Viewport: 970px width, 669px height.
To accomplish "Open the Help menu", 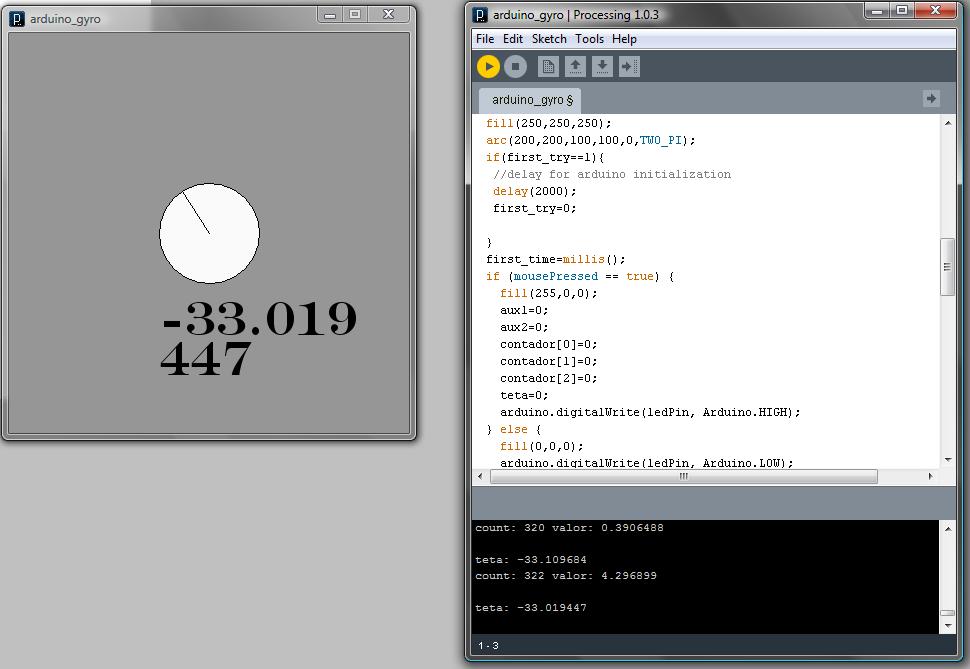I will click(624, 39).
